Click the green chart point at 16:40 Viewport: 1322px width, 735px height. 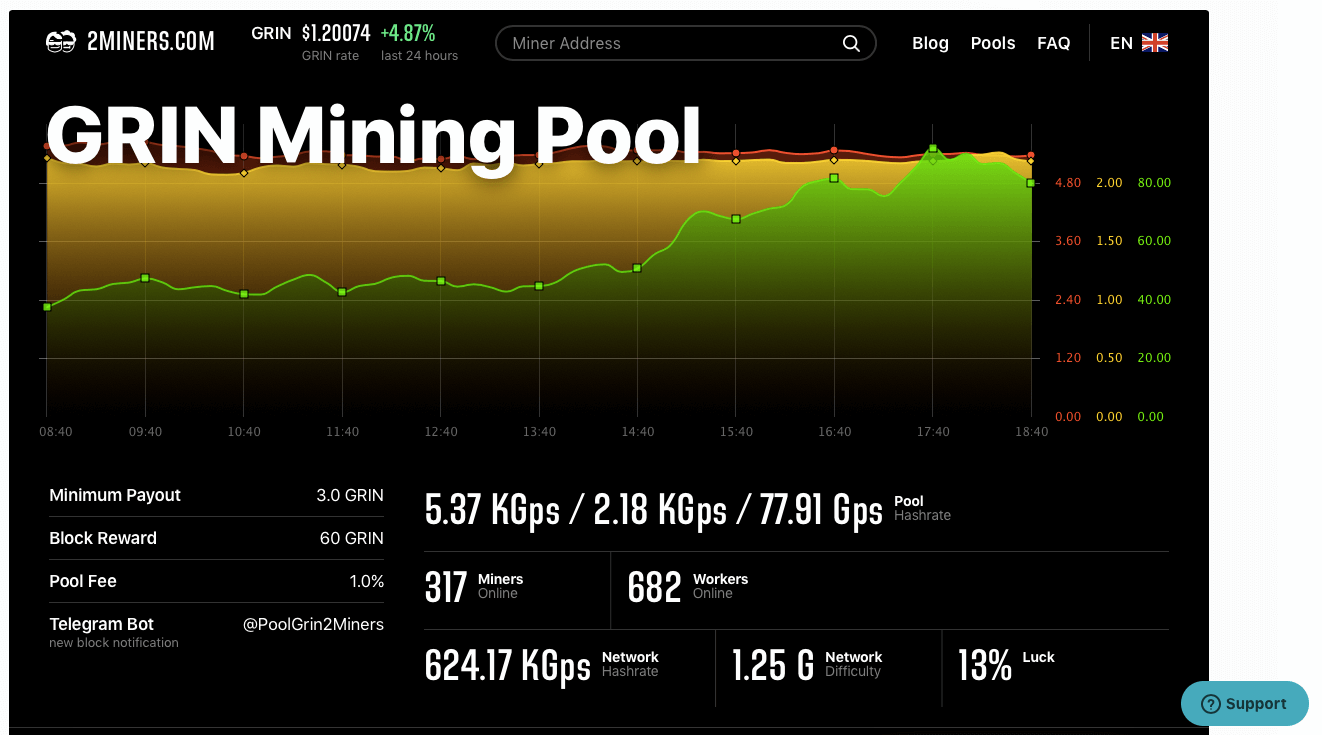(x=834, y=178)
